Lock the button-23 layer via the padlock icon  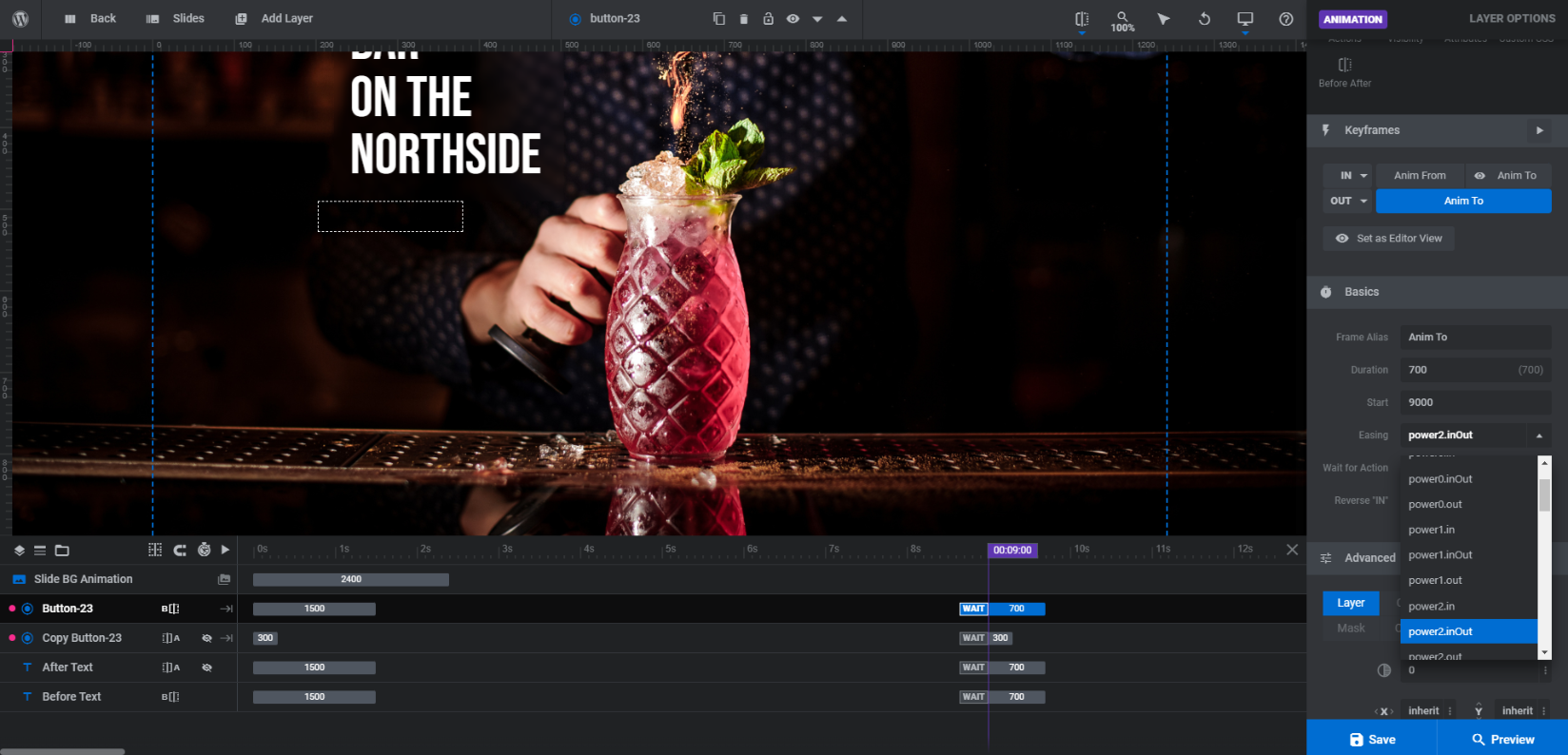(x=768, y=19)
